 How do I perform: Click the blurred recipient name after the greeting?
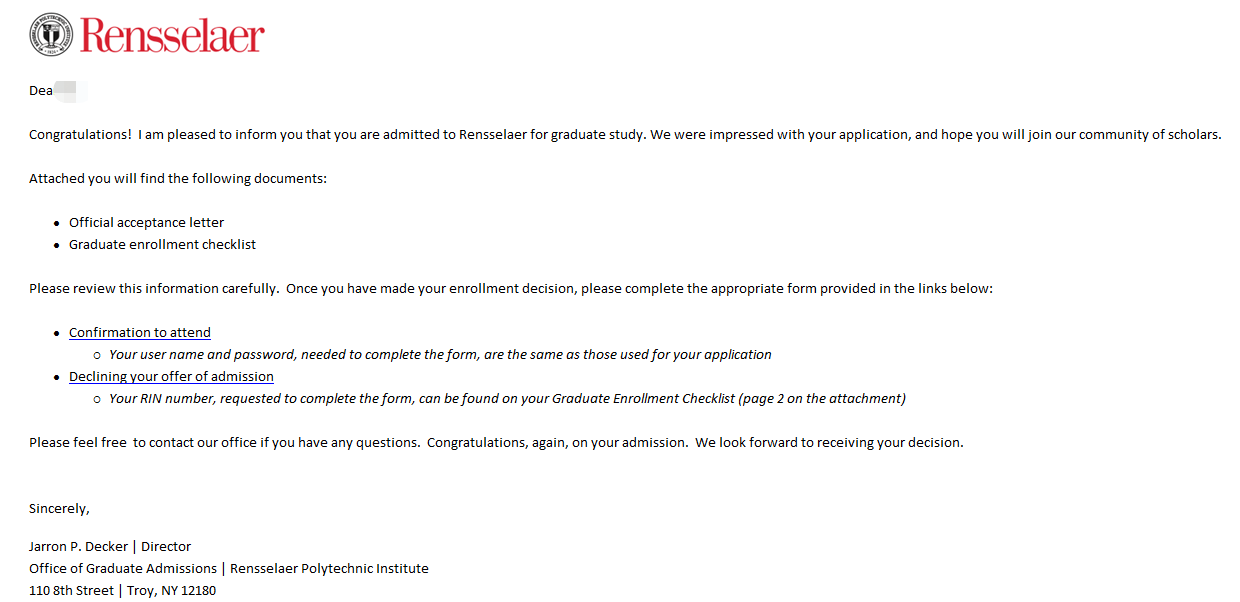click(x=70, y=91)
